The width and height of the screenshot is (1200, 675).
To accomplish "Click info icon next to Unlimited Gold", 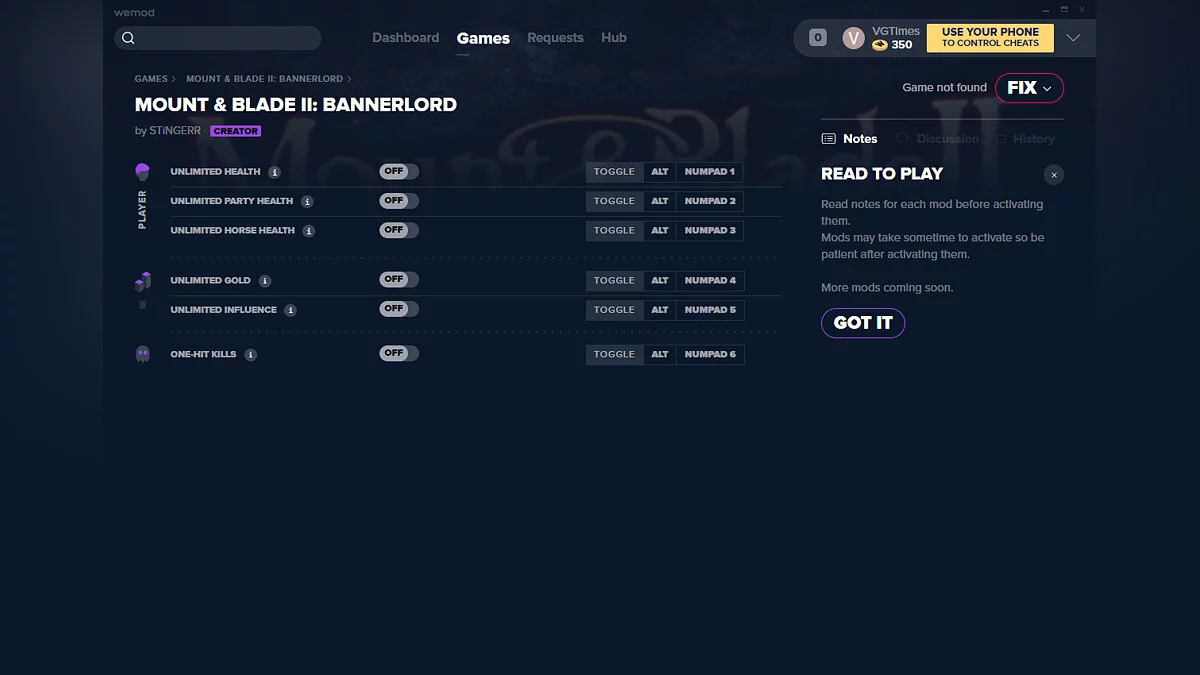I will tap(265, 281).
